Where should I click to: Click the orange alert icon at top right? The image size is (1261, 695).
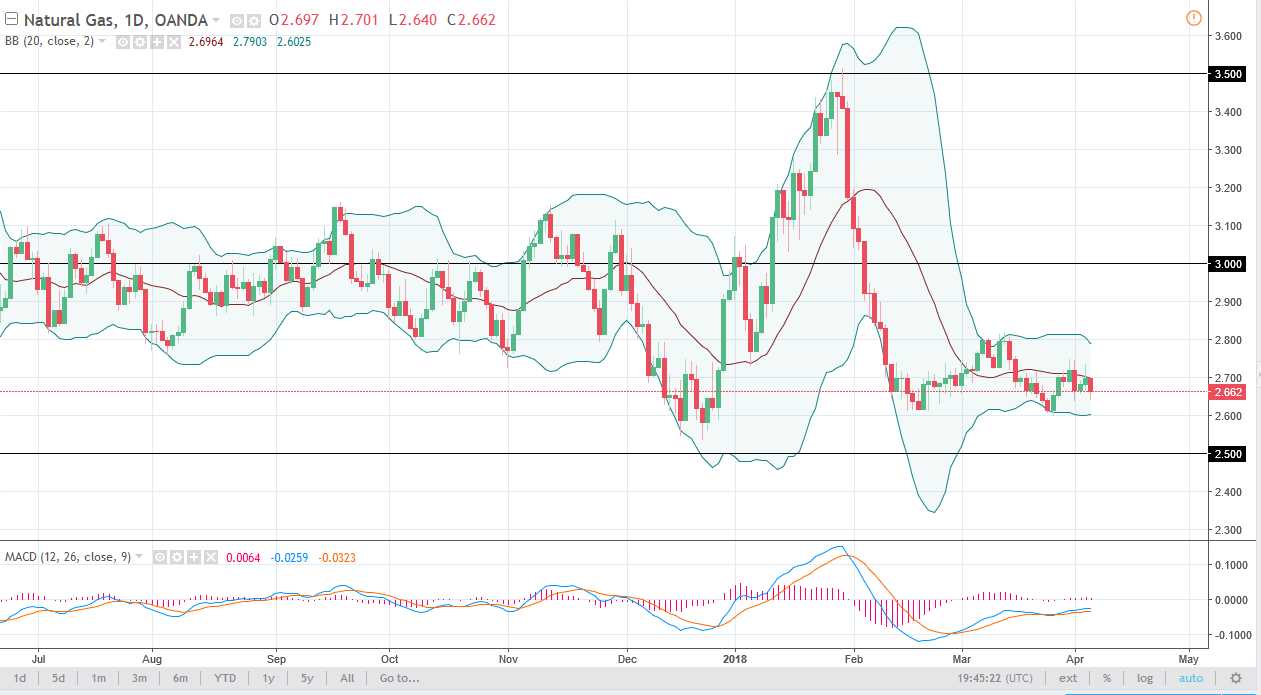(x=1193, y=18)
